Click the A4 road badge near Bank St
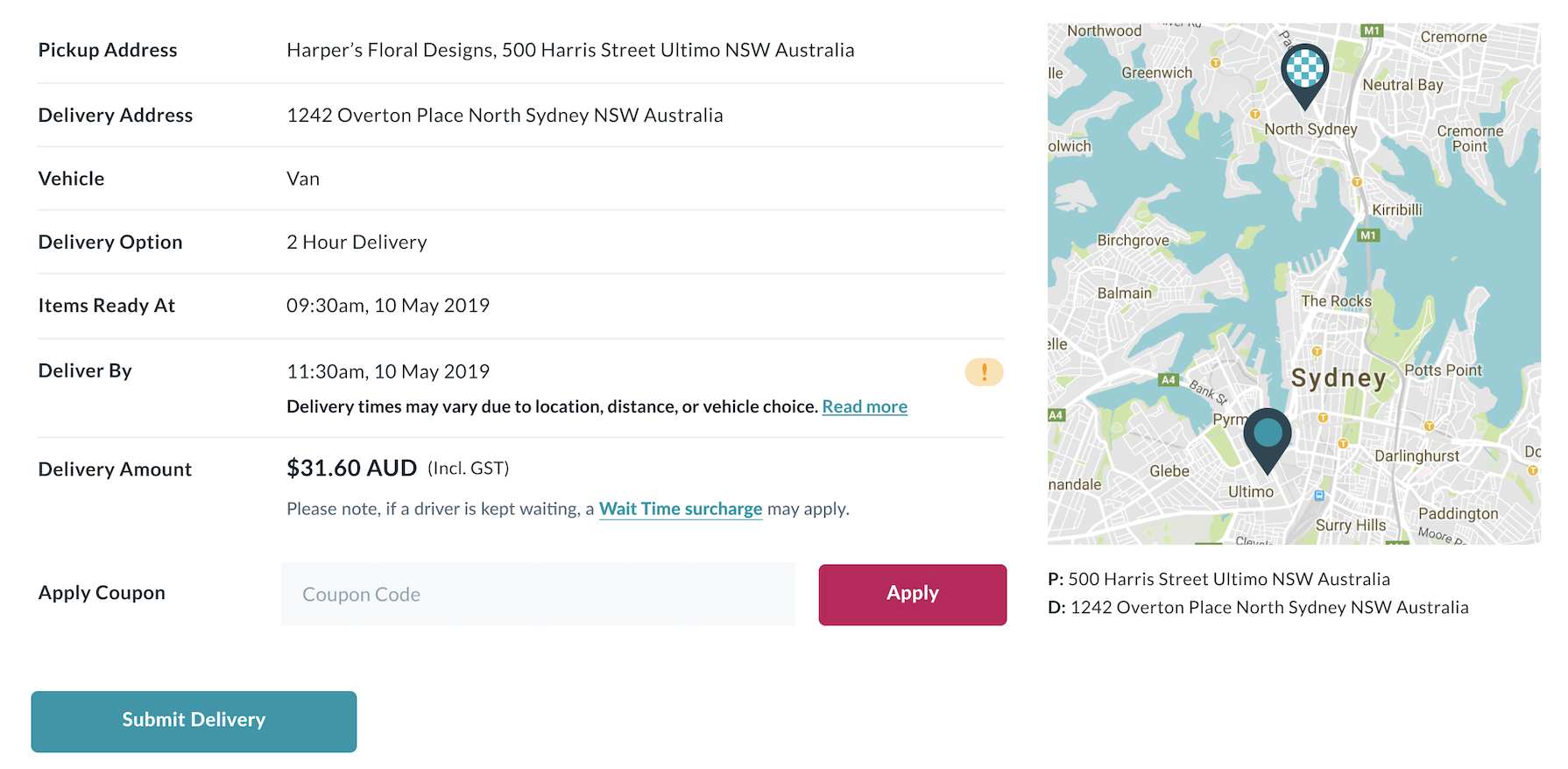Image resolution: width=1568 pixels, height=769 pixels. coord(1169,379)
